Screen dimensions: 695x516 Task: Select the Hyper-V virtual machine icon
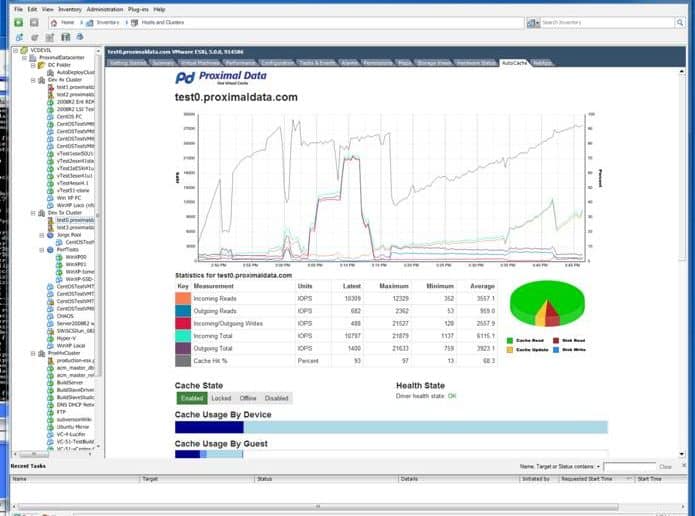50,338
